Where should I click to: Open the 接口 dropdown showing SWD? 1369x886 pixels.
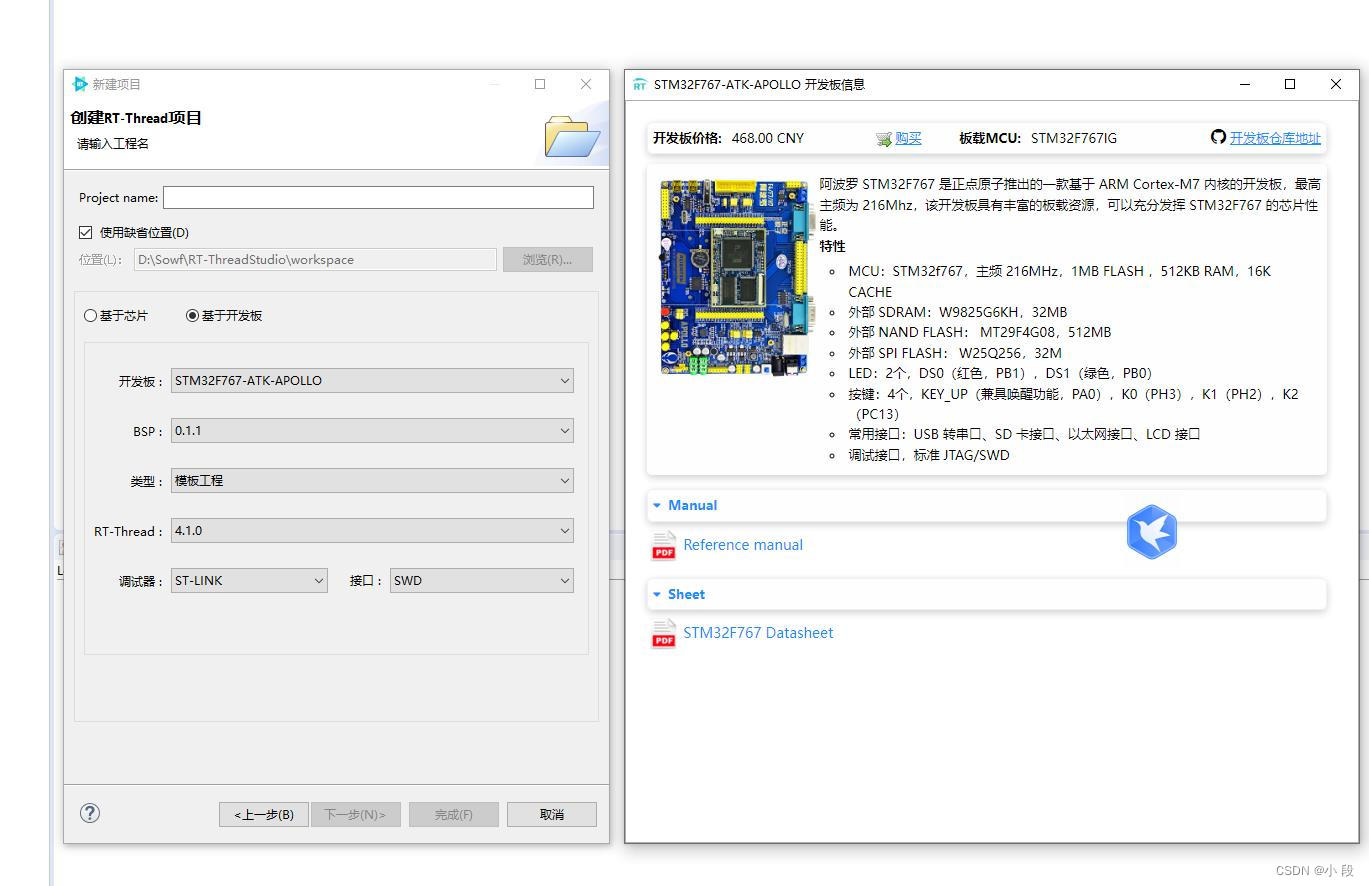[482, 581]
